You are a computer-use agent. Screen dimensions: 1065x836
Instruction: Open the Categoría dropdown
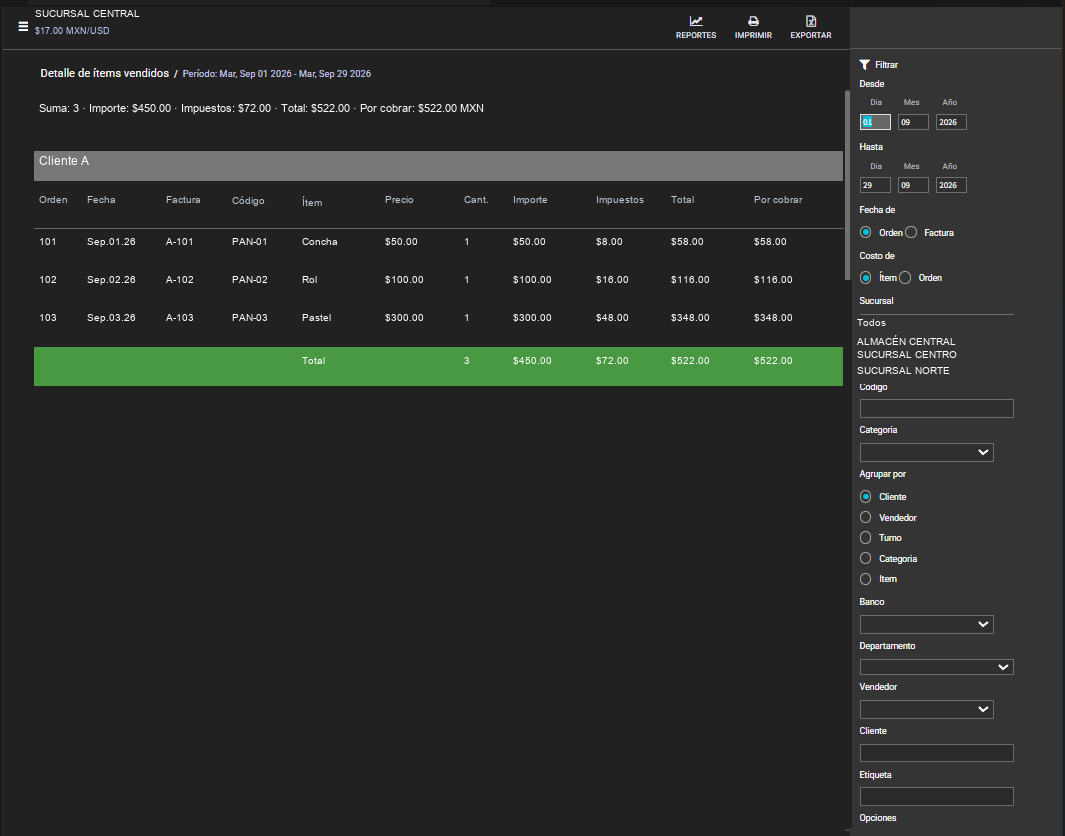click(x=926, y=452)
